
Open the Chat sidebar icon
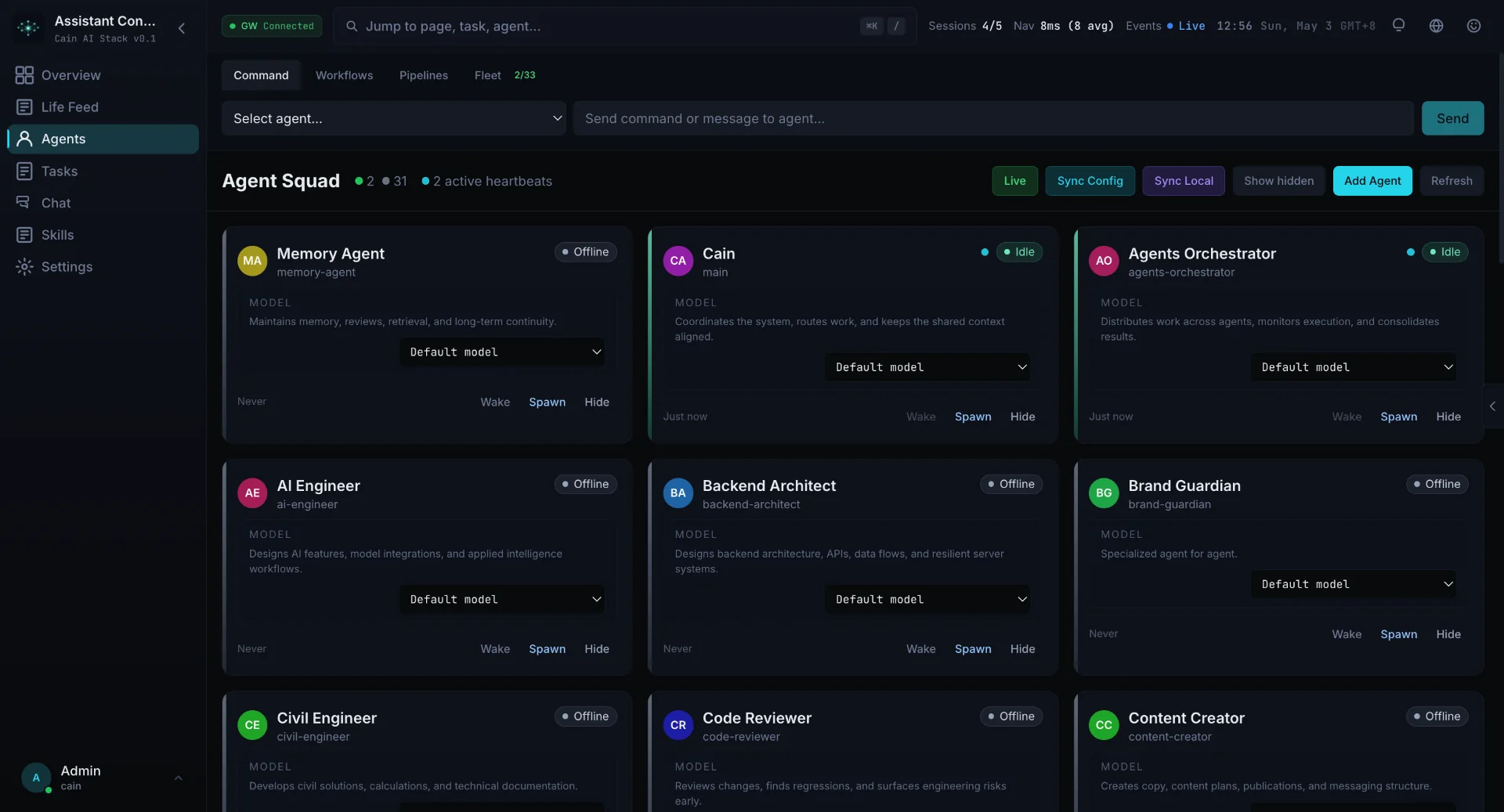coord(24,203)
